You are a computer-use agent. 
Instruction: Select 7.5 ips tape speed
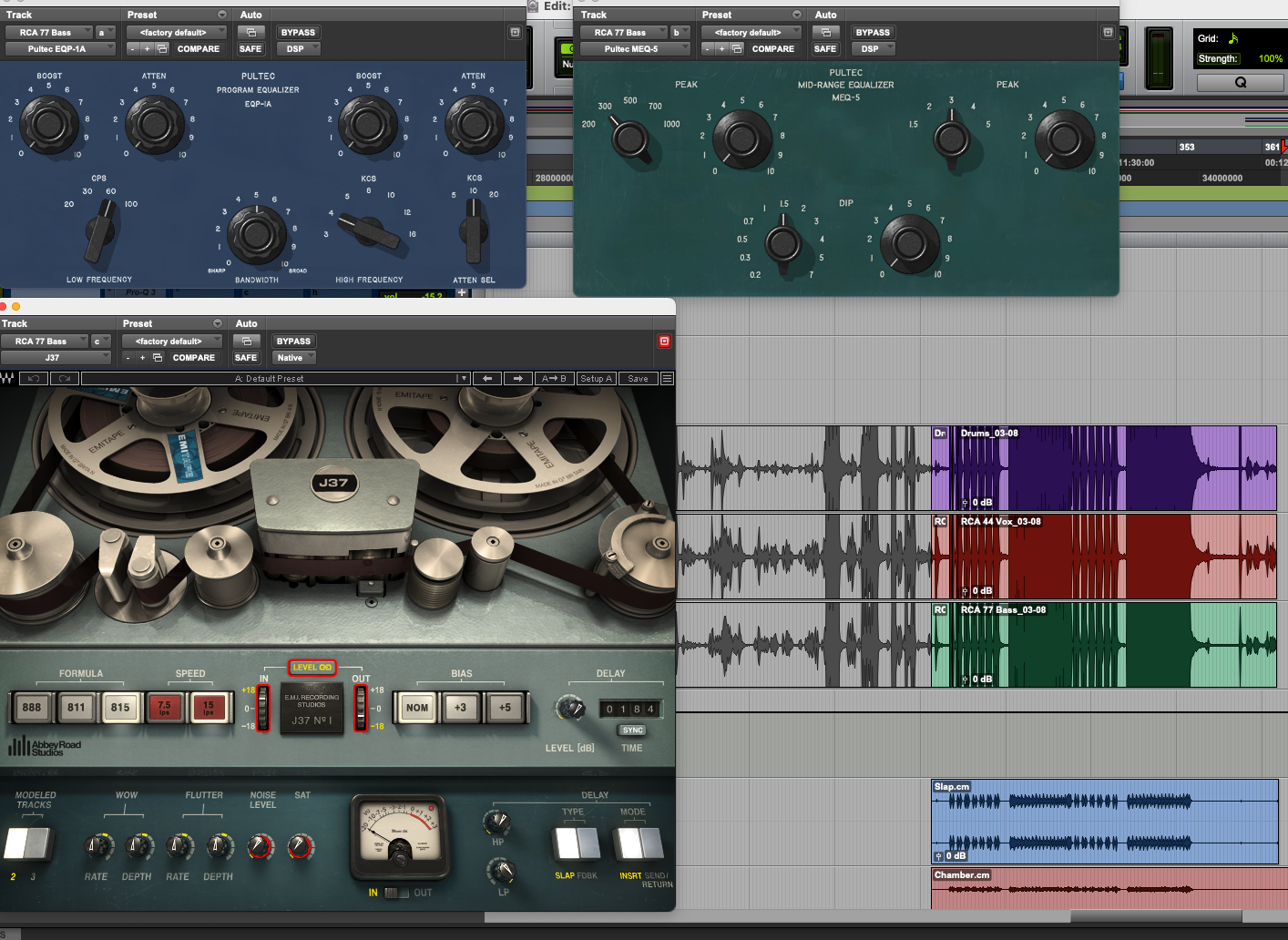(x=165, y=707)
